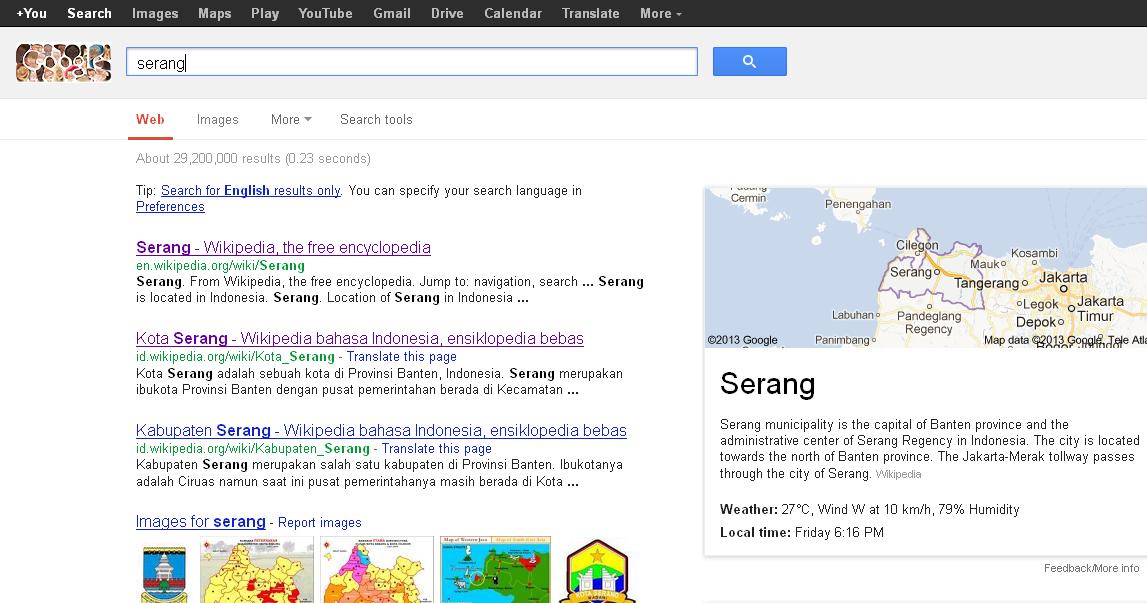The width and height of the screenshot is (1147, 603).
Task: Click en.wikipedia.org/wiki/Serang green URL
Action: point(220,266)
